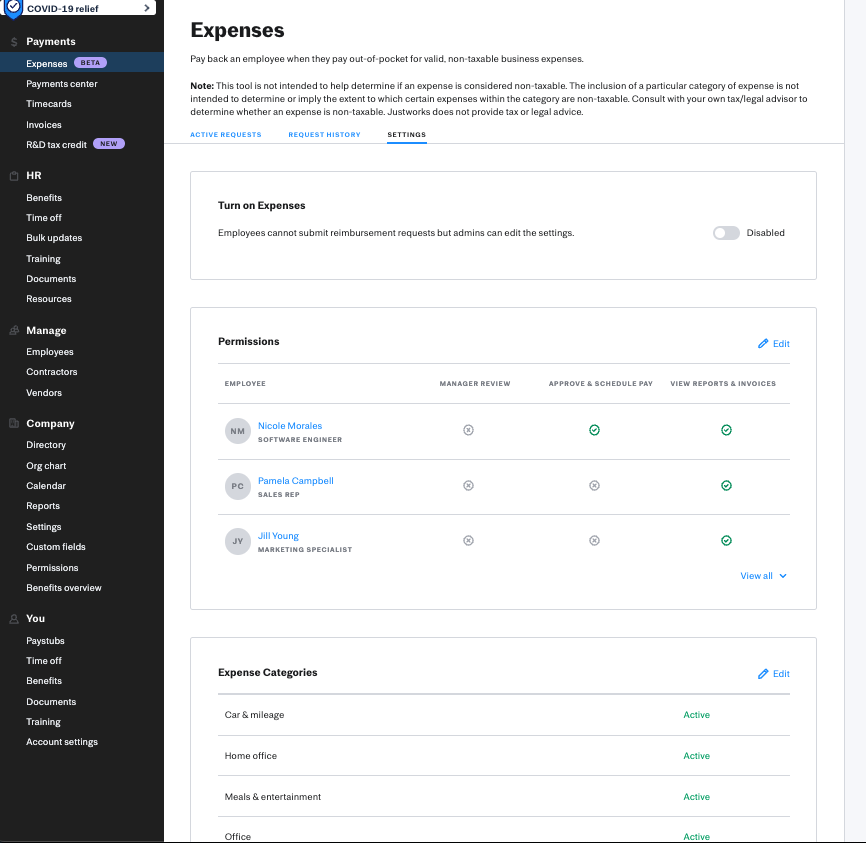Click the COVID-19 relief shield icon
The height and width of the screenshot is (843, 866).
pyautogui.click(x=13, y=8)
